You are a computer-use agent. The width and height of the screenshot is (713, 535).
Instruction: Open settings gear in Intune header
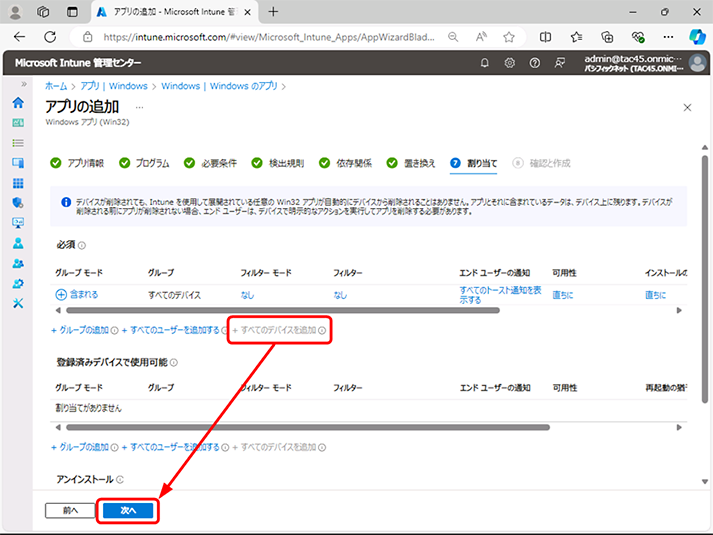click(x=510, y=63)
